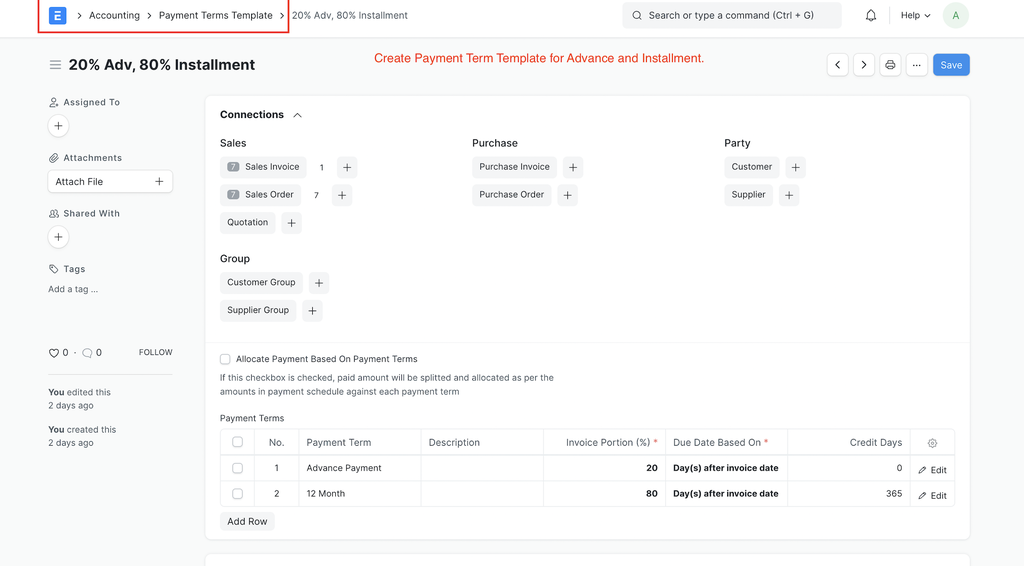Click the search command bar
Image resolution: width=1024 pixels, height=566 pixels.
coord(731,15)
